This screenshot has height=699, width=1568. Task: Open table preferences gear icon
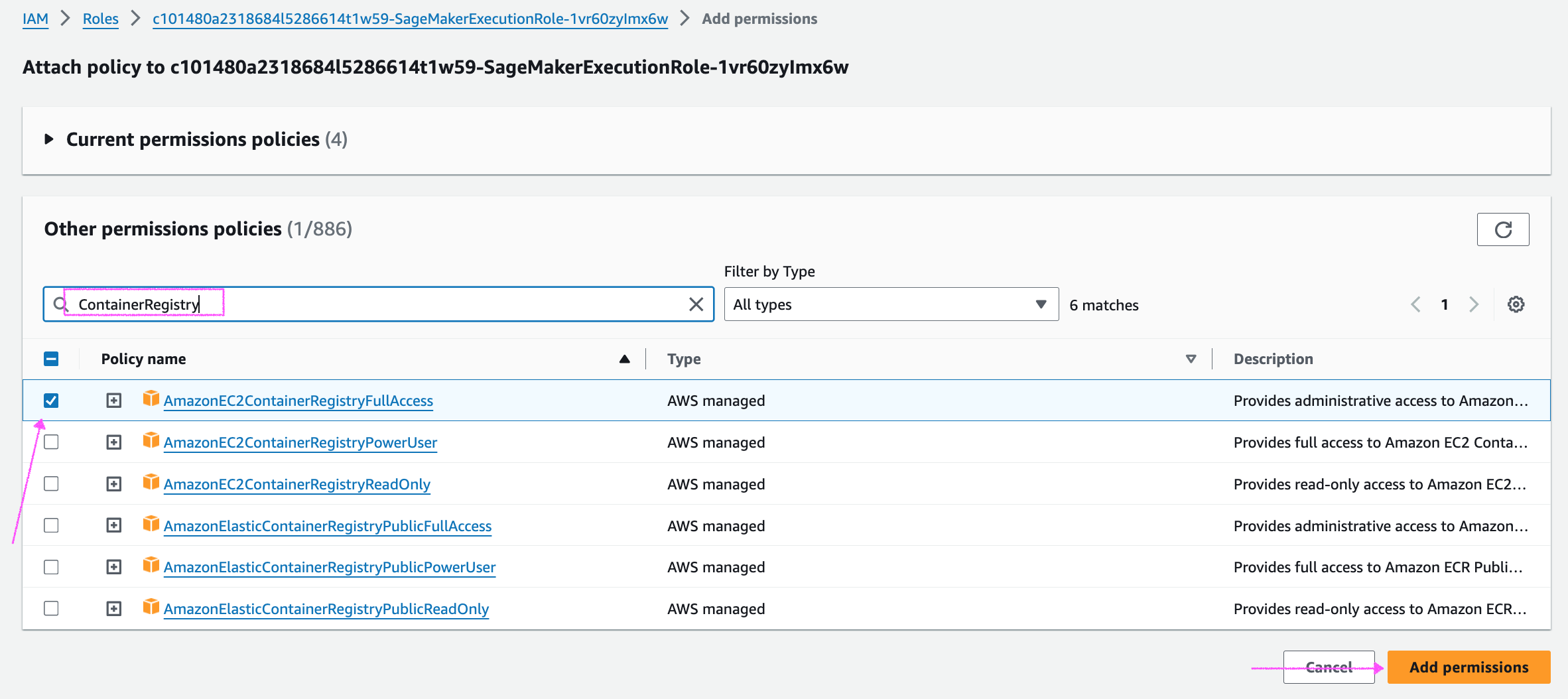(1516, 304)
